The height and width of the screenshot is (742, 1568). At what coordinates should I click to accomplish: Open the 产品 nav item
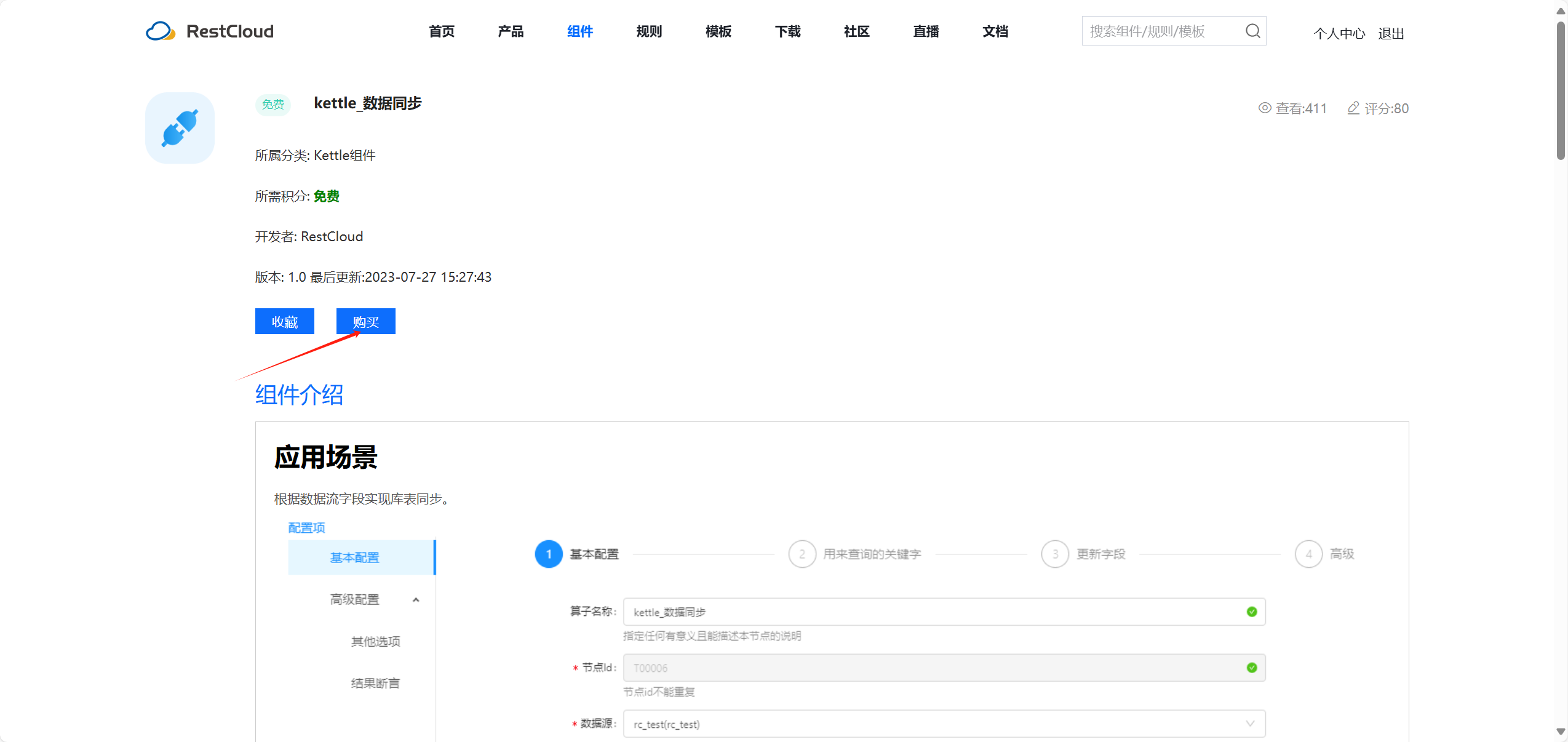coord(511,31)
